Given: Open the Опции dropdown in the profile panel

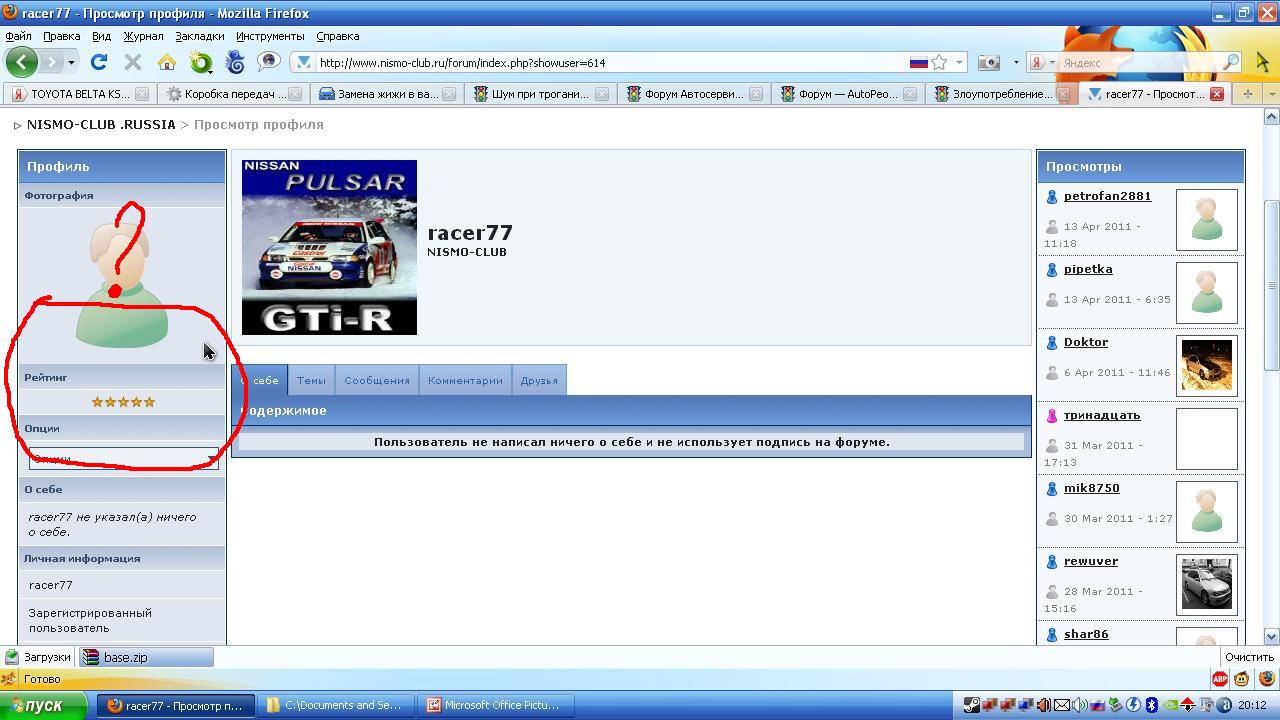Looking at the screenshot, I should 124,459.
